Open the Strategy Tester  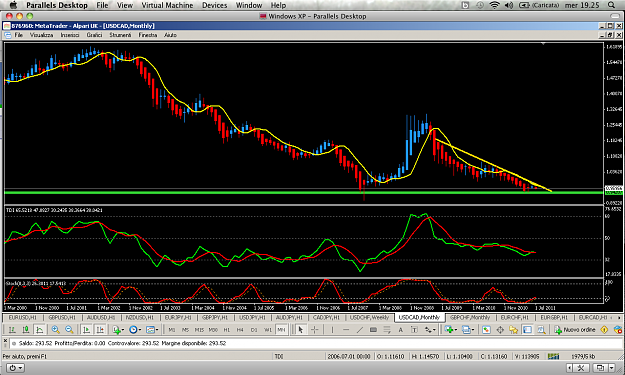coord(541,330)
